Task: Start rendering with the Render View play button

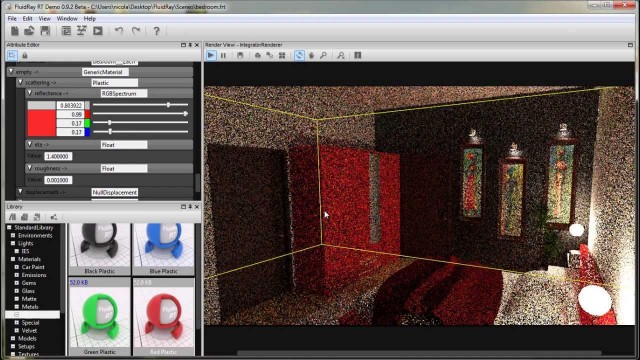Action: click(x=211, y=55)
